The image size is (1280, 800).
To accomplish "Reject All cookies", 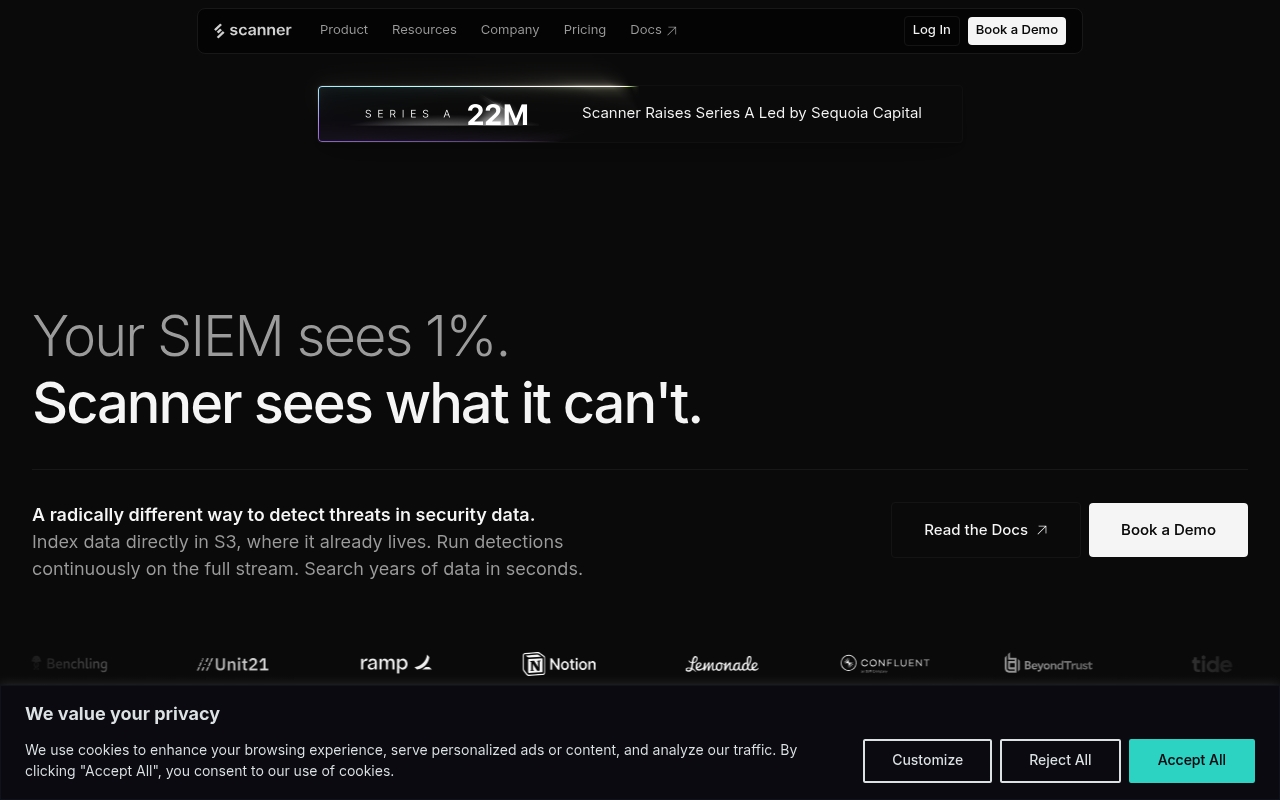I will point(1060,761).
